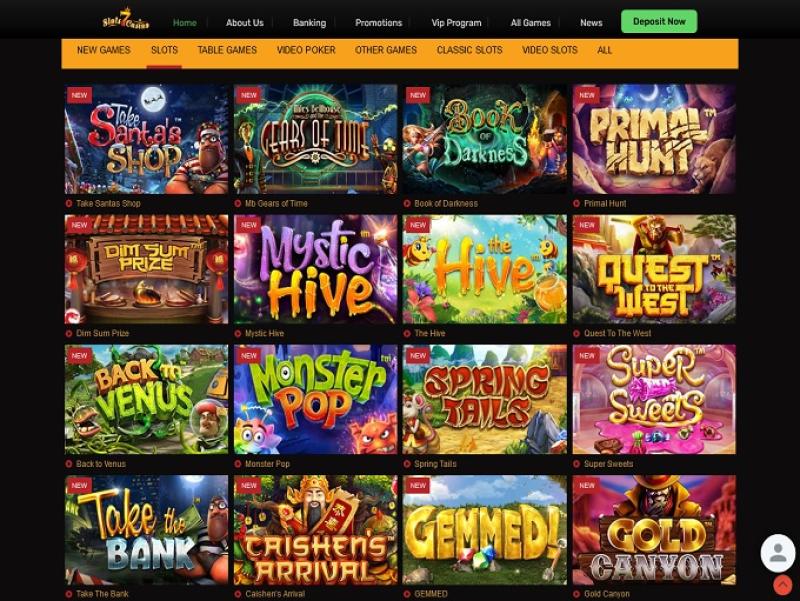This screenshot has height=601, width=800.
Task: Click the play icon beside Gold Canyon
Action: [x=577, y=594]
